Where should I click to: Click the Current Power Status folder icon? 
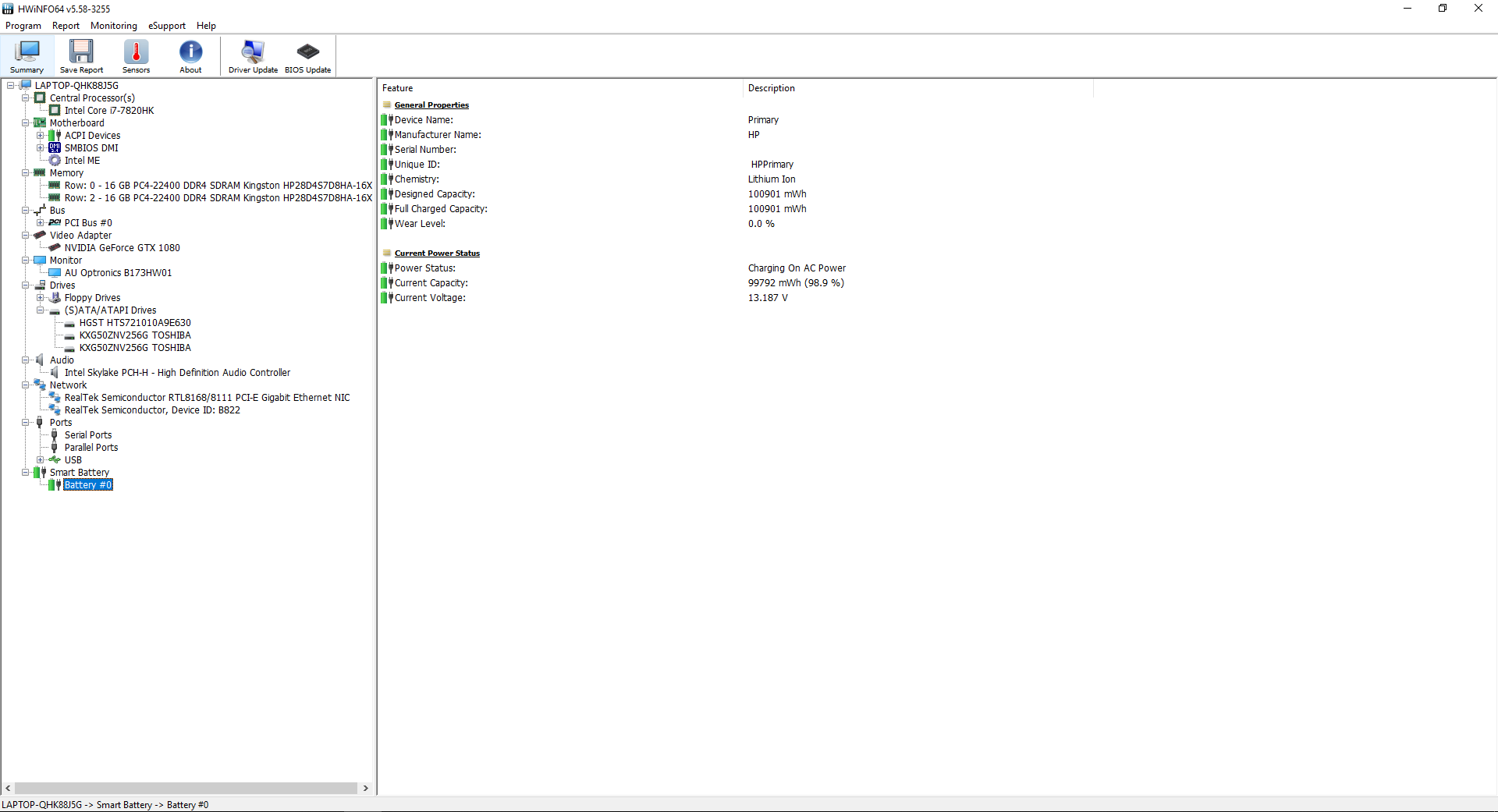pyautogui.click(x=387, y=253)
